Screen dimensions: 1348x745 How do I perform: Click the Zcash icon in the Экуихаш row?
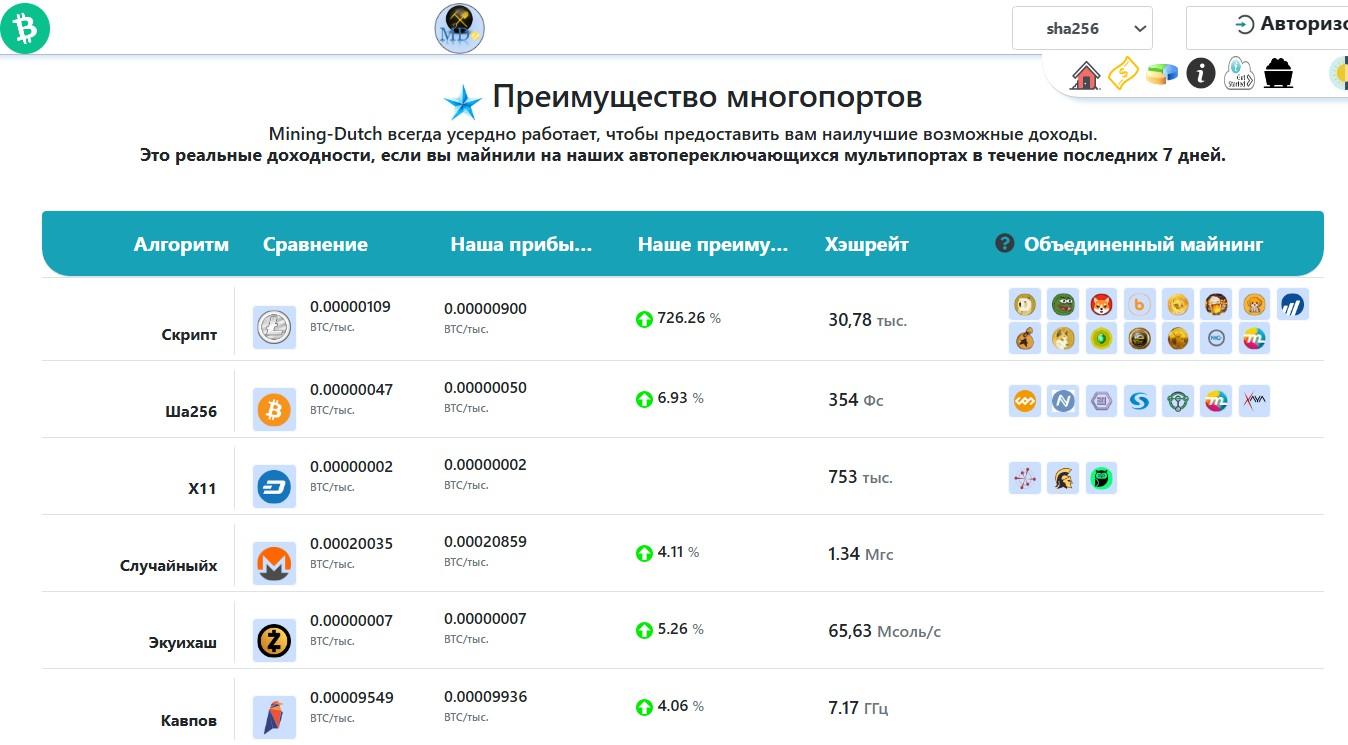point(274,641)
